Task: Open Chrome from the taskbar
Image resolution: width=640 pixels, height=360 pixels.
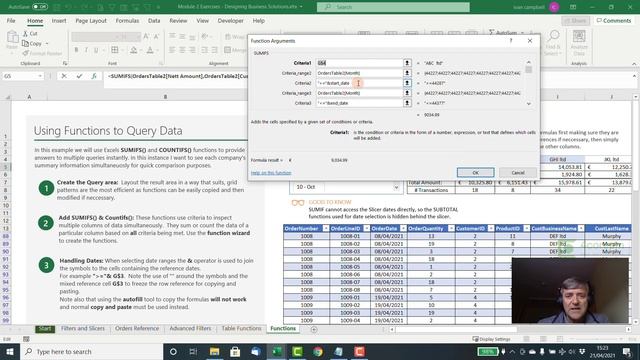Action: [318, 351]
